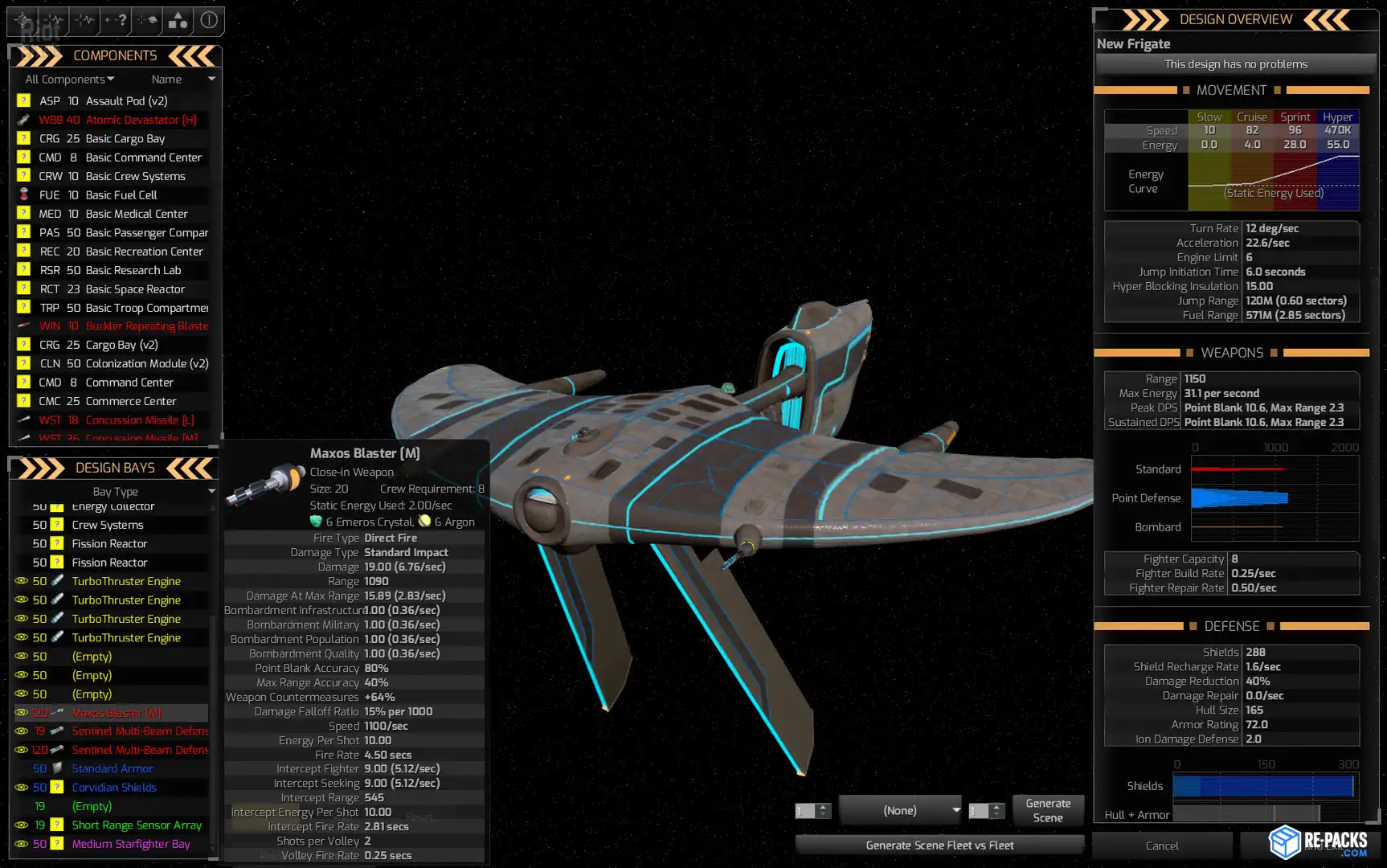Click the crosshair target icon in top toolbar
This screenshot has height=868, width=1387.
pos(23,21)
